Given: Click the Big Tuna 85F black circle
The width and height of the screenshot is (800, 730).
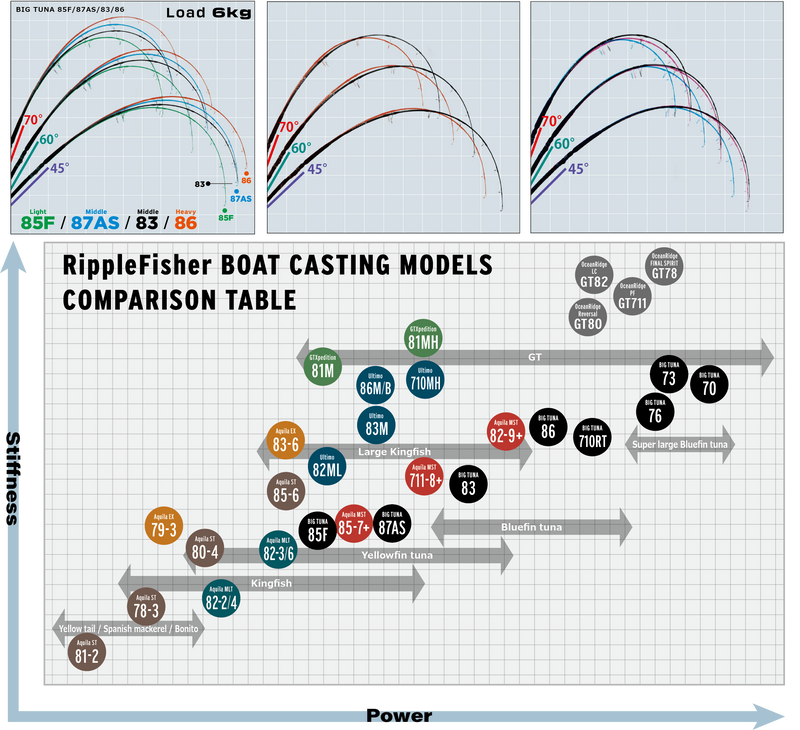Looking at the screenshot, I should tap(317, 531).
